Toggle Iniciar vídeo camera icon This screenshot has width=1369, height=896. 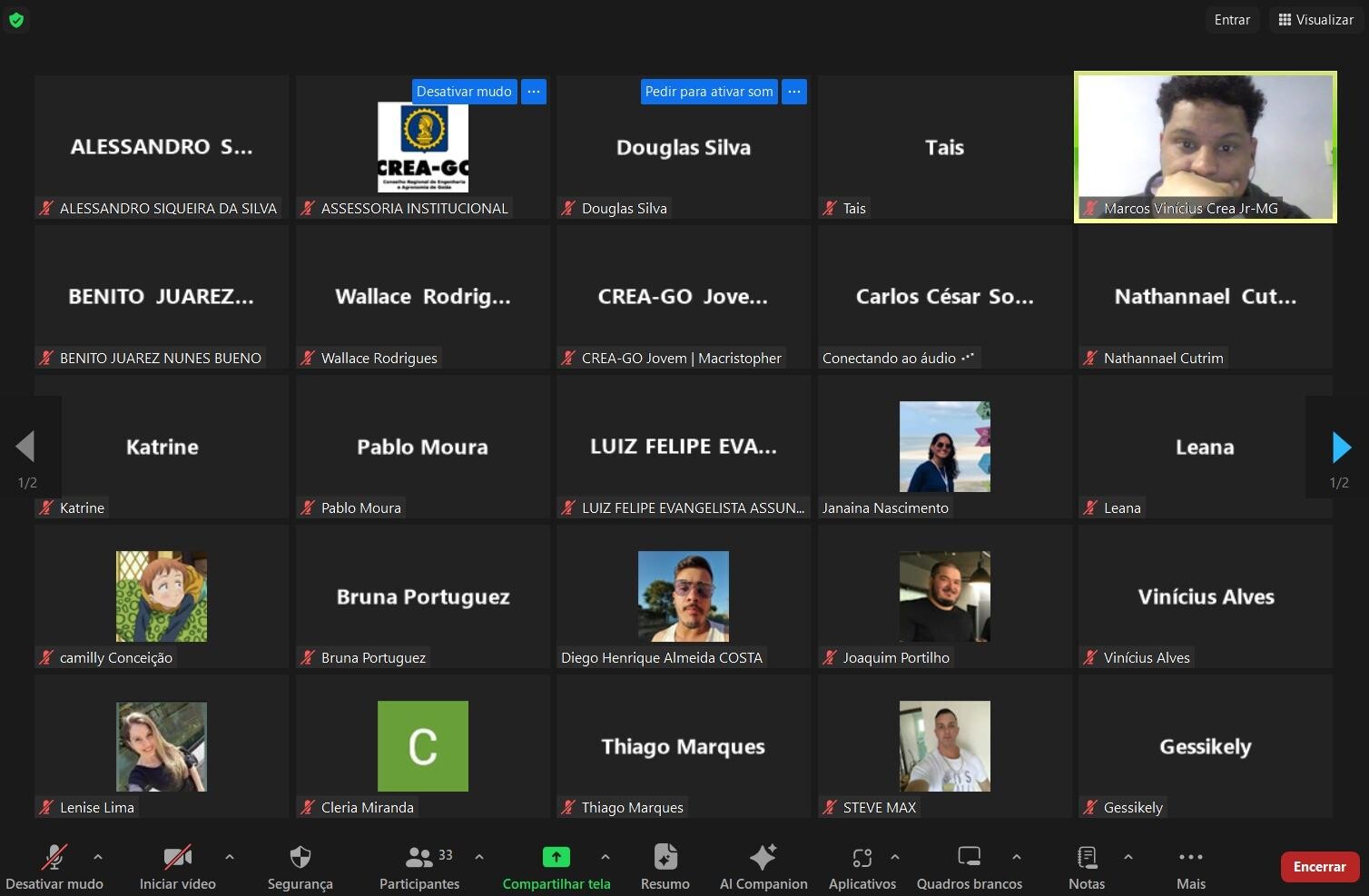point(177,856)
